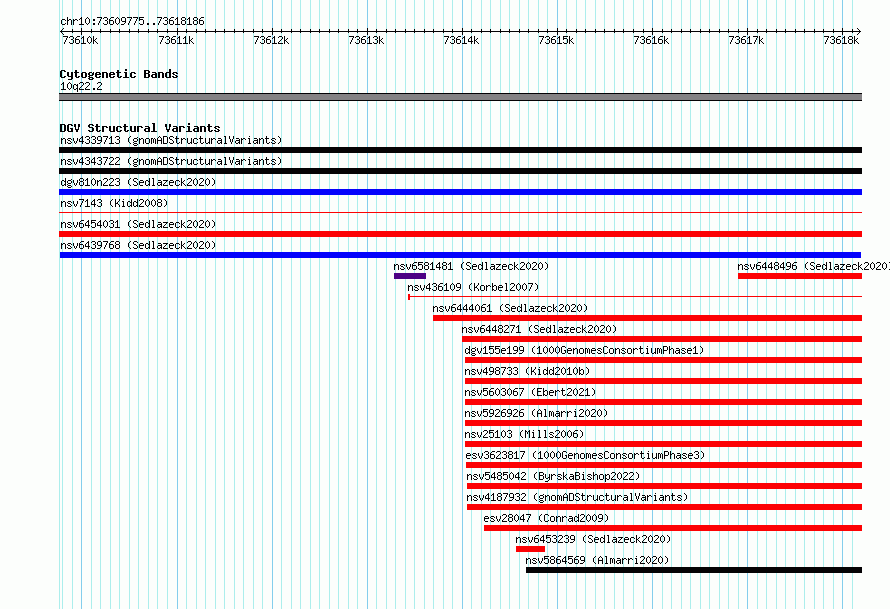The width and height of the screenshot is (890, 609).
Task: Click the short red nsv6453239 bar
Action: pyautogui.click(x=530, y=549)
